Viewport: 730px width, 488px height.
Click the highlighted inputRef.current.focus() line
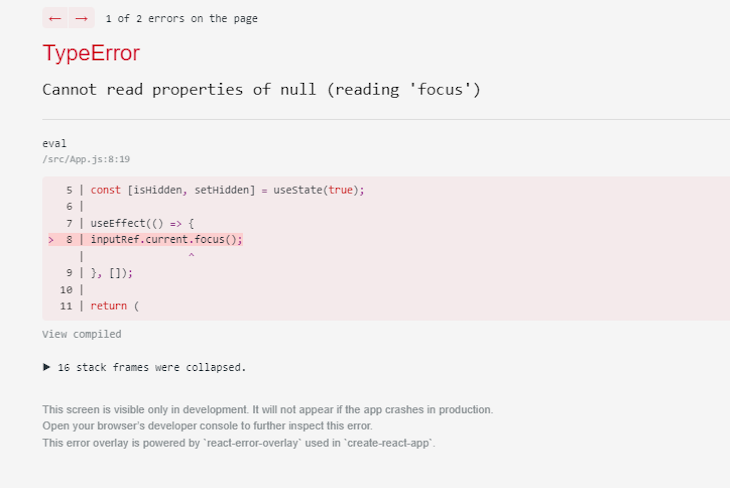[166, 239]
